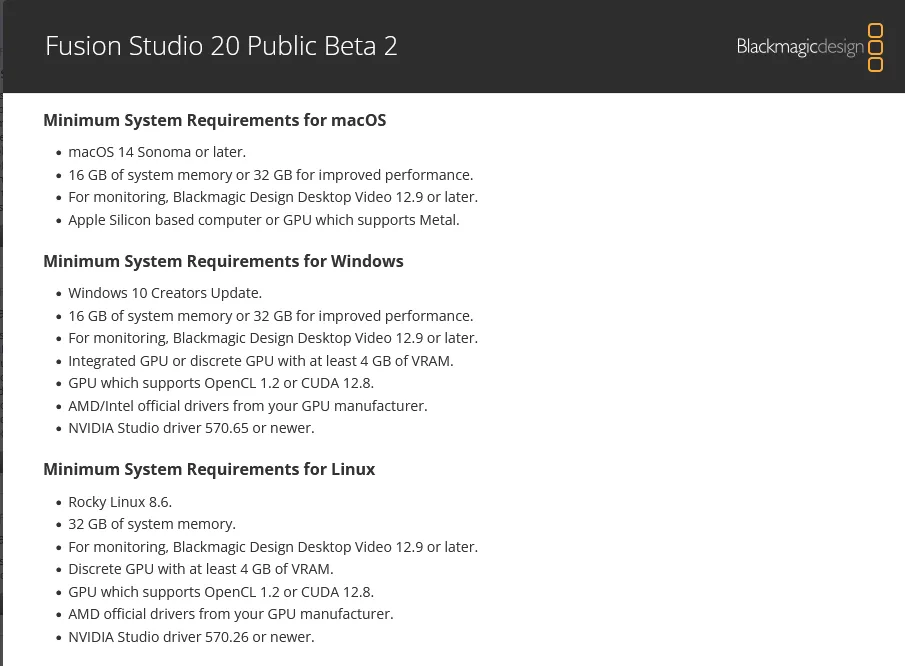Click the Integrated GPU or discrete GPU line
Image resolution: width=905 pixels, height=666 pixels.
click(x=261, y=361)
